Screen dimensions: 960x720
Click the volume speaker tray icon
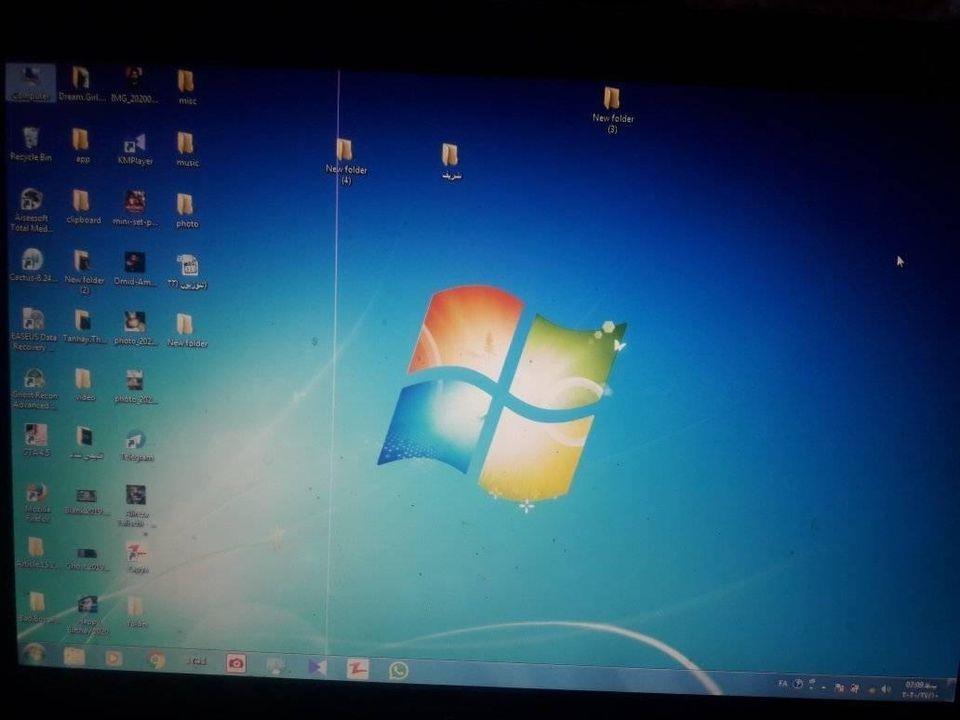(x=885, y=689)
